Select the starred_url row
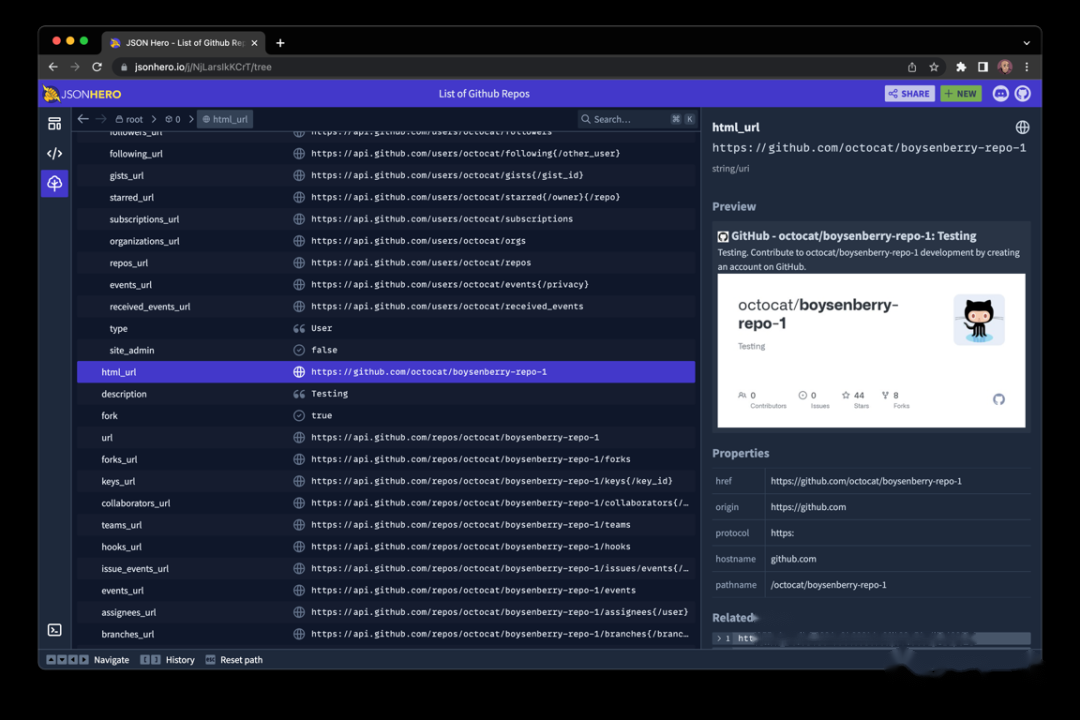The width and height of the screenshot is (1080, 720). (x=386, y=197)
